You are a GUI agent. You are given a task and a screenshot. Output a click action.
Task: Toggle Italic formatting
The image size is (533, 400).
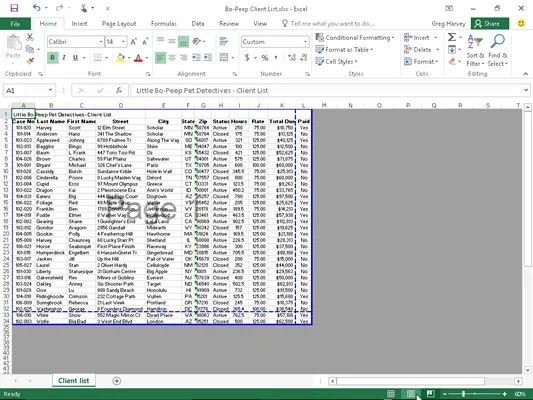coord(64,58)
